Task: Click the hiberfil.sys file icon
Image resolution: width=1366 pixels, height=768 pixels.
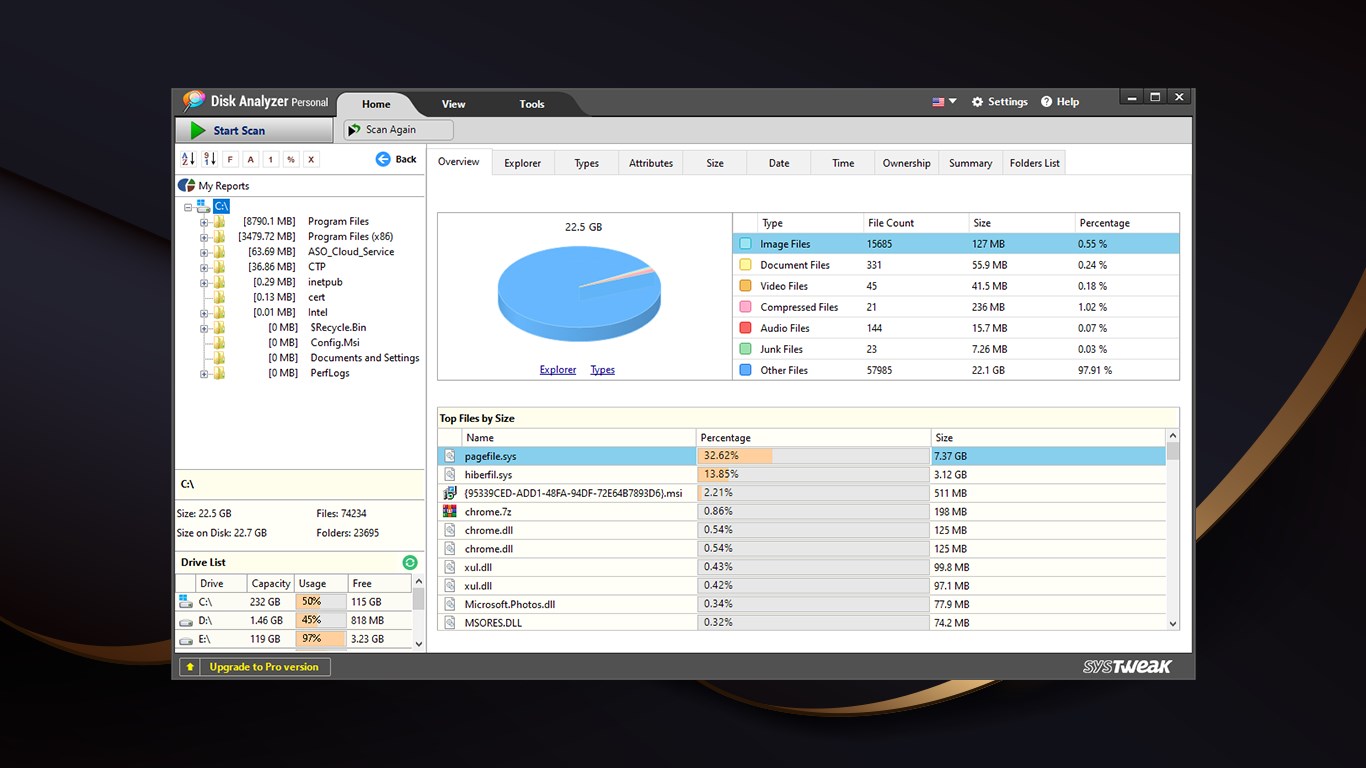Action: pyautogui.click(x=450, y=475)
